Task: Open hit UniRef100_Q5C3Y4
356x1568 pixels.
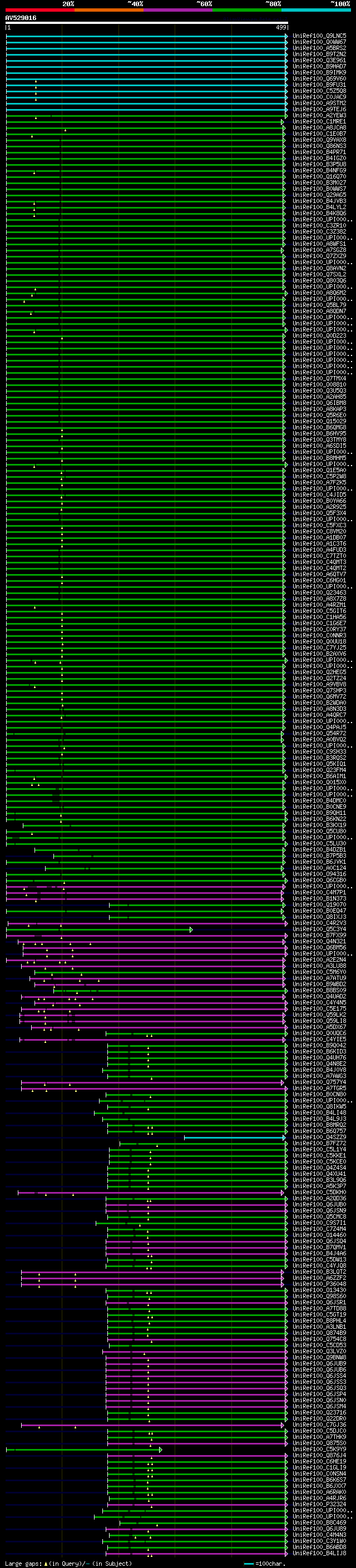Action: tap(319, 929)
